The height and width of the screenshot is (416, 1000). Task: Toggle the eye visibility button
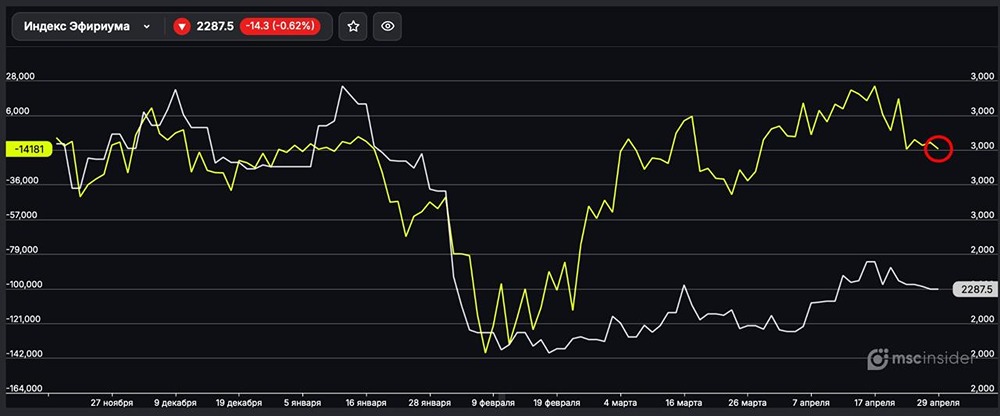point(387,26)
